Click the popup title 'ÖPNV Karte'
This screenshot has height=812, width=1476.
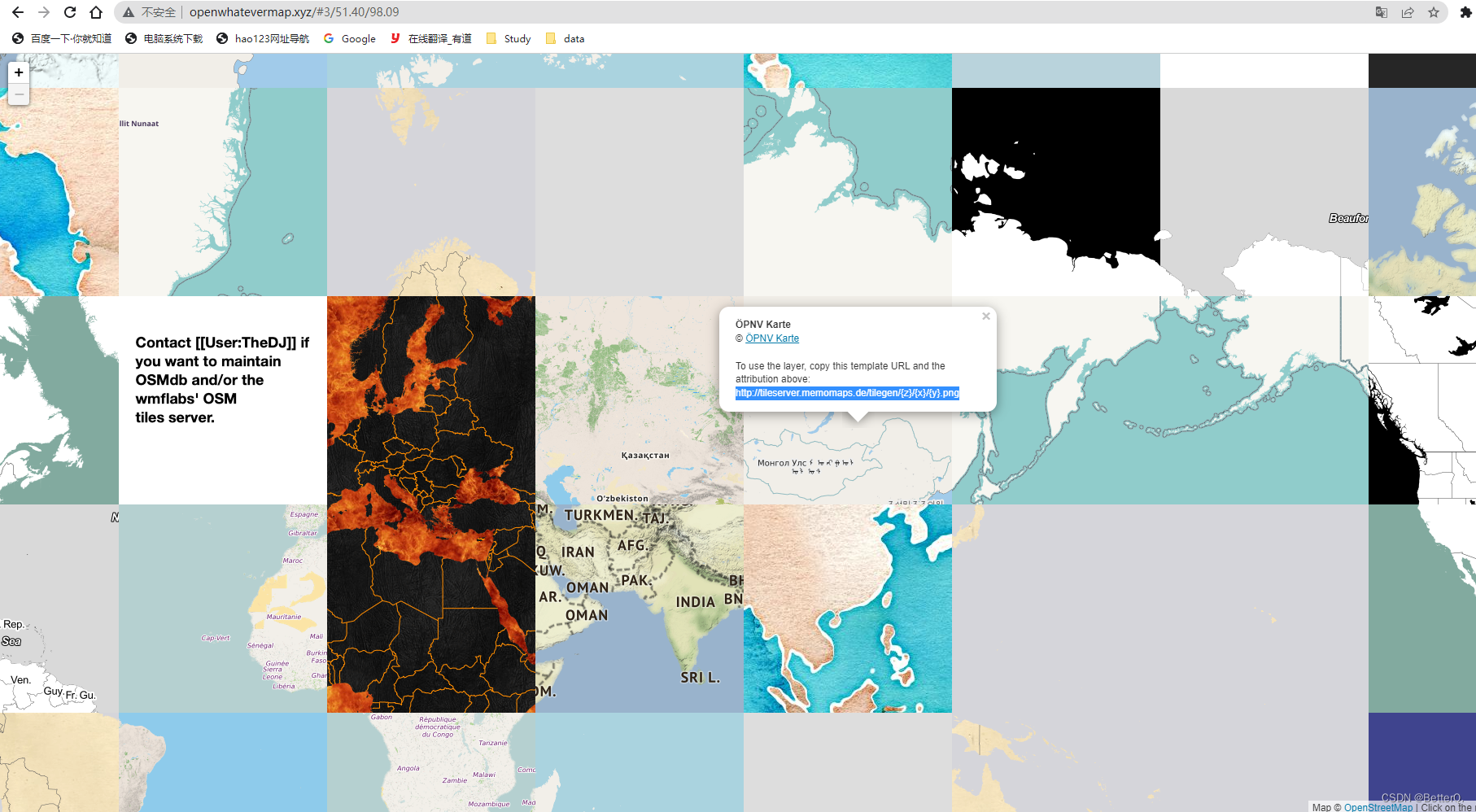coord(763,325)
